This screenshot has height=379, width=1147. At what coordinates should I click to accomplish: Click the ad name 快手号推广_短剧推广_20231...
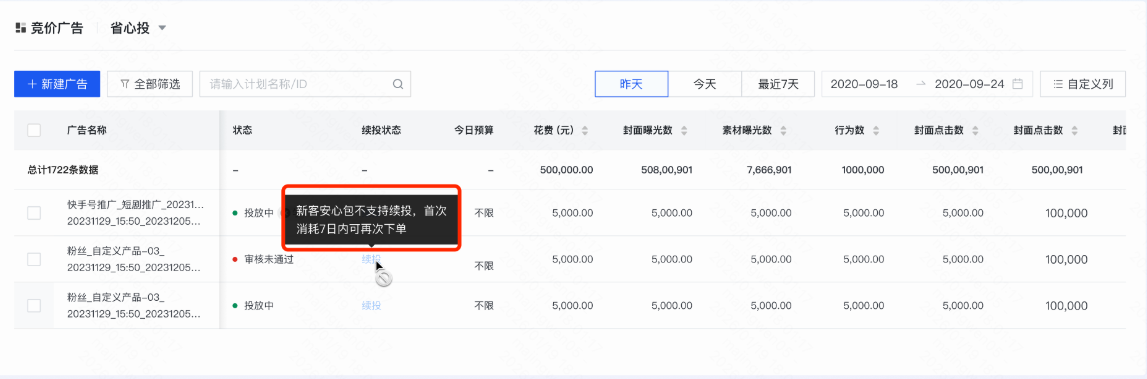click(x=135, y=204)
